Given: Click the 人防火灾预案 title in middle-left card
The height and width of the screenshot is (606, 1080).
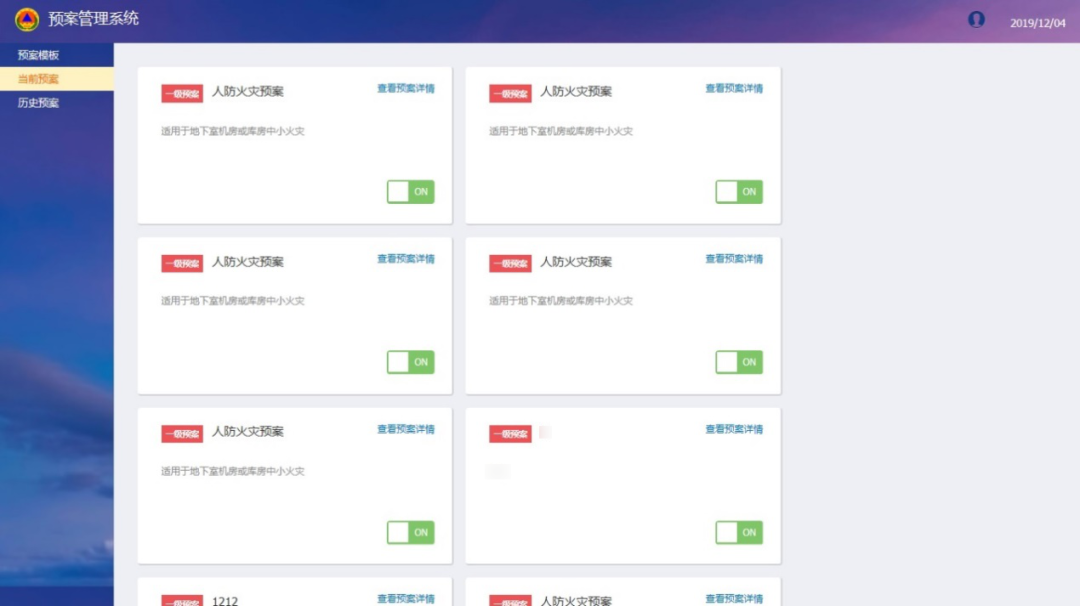Looking at the screenshot, I should [x=248, y=262].
